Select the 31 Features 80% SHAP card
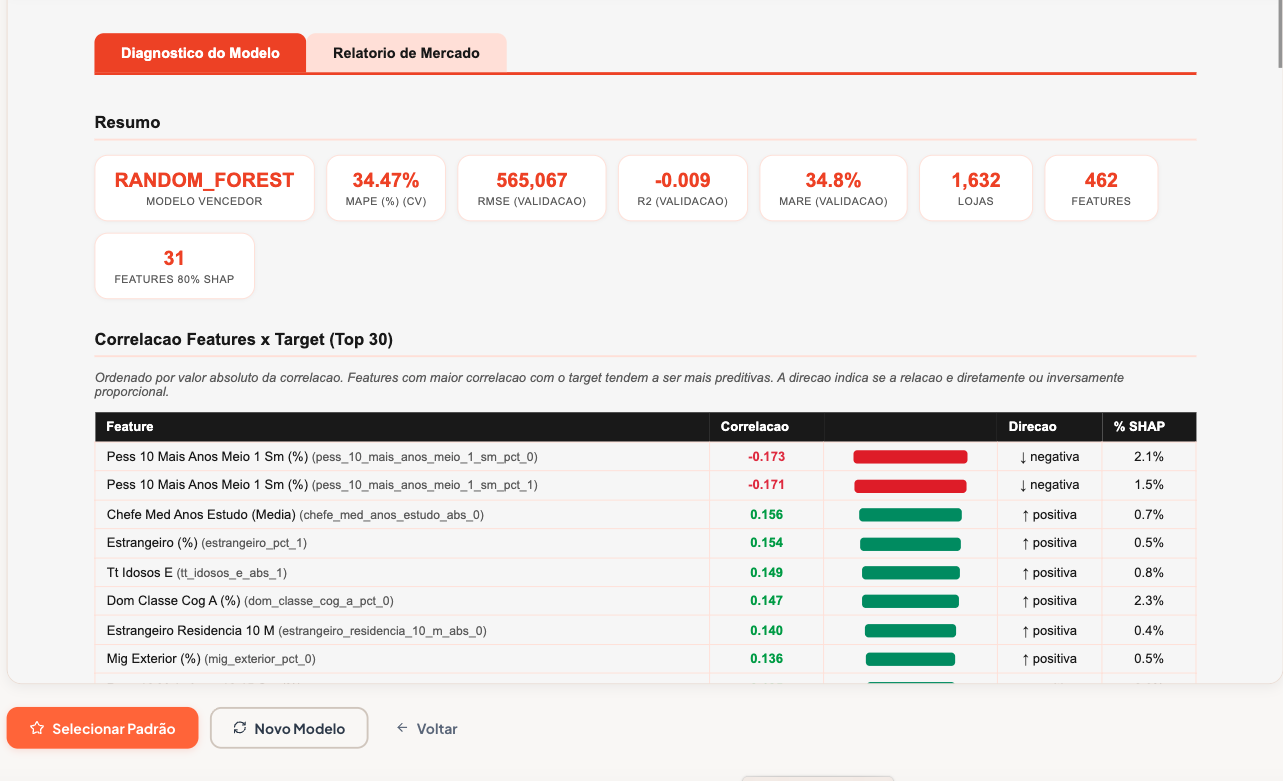 174,266
